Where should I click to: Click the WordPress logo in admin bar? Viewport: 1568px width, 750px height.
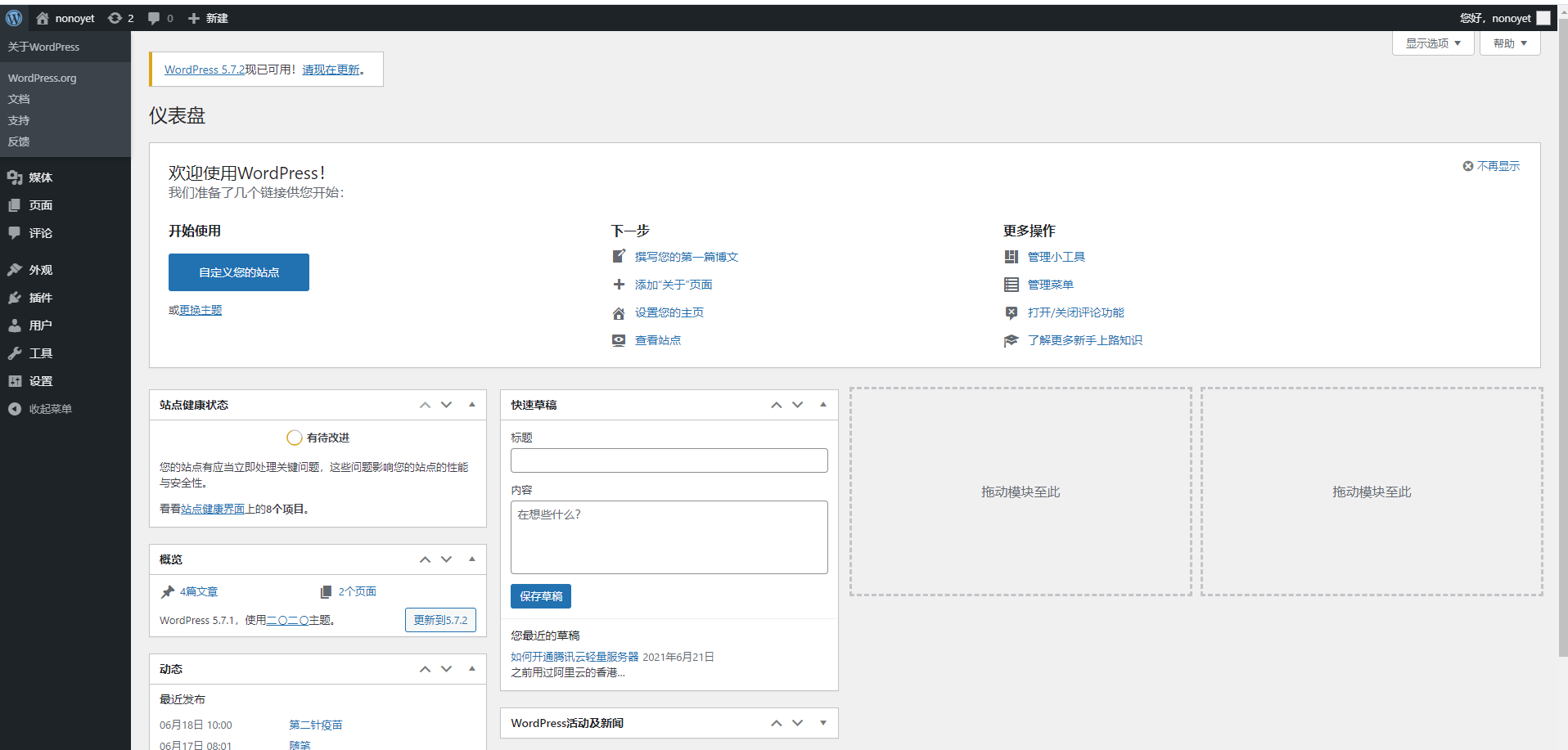tap(14, 18)
